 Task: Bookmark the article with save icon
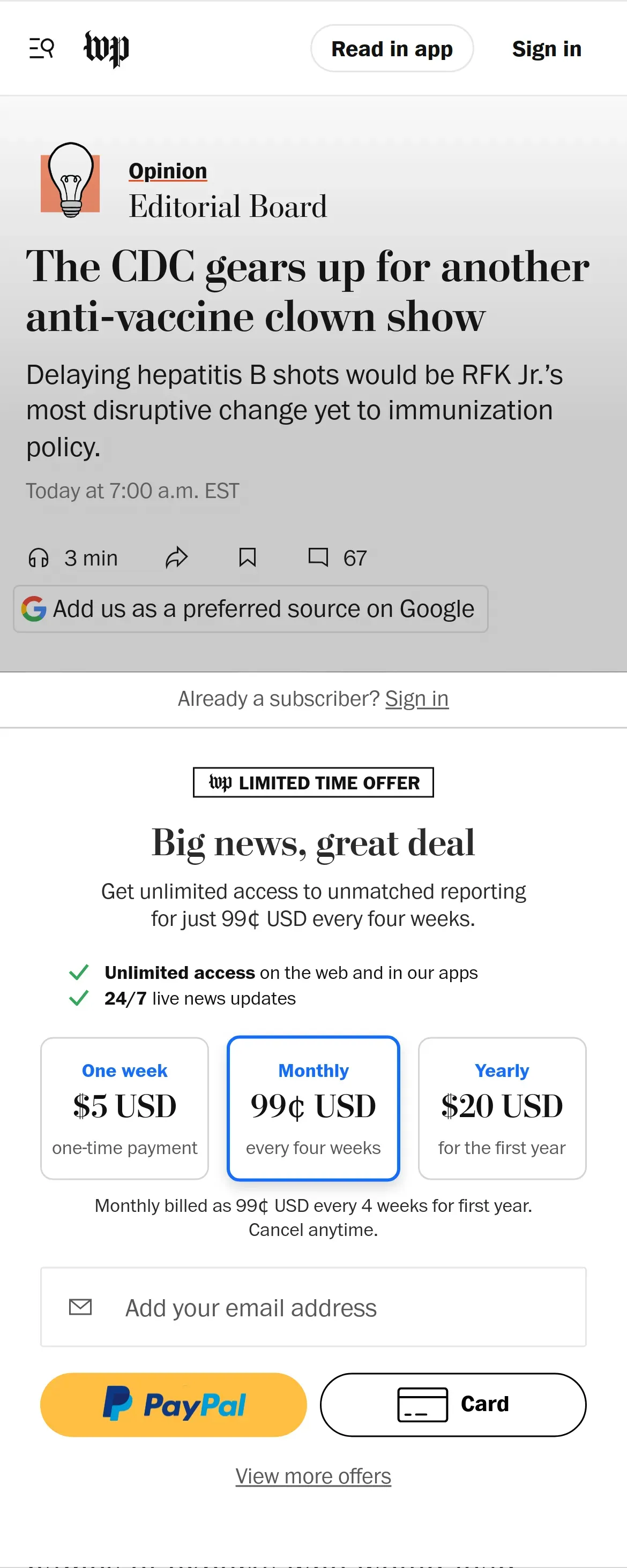[x=248, y=557]
